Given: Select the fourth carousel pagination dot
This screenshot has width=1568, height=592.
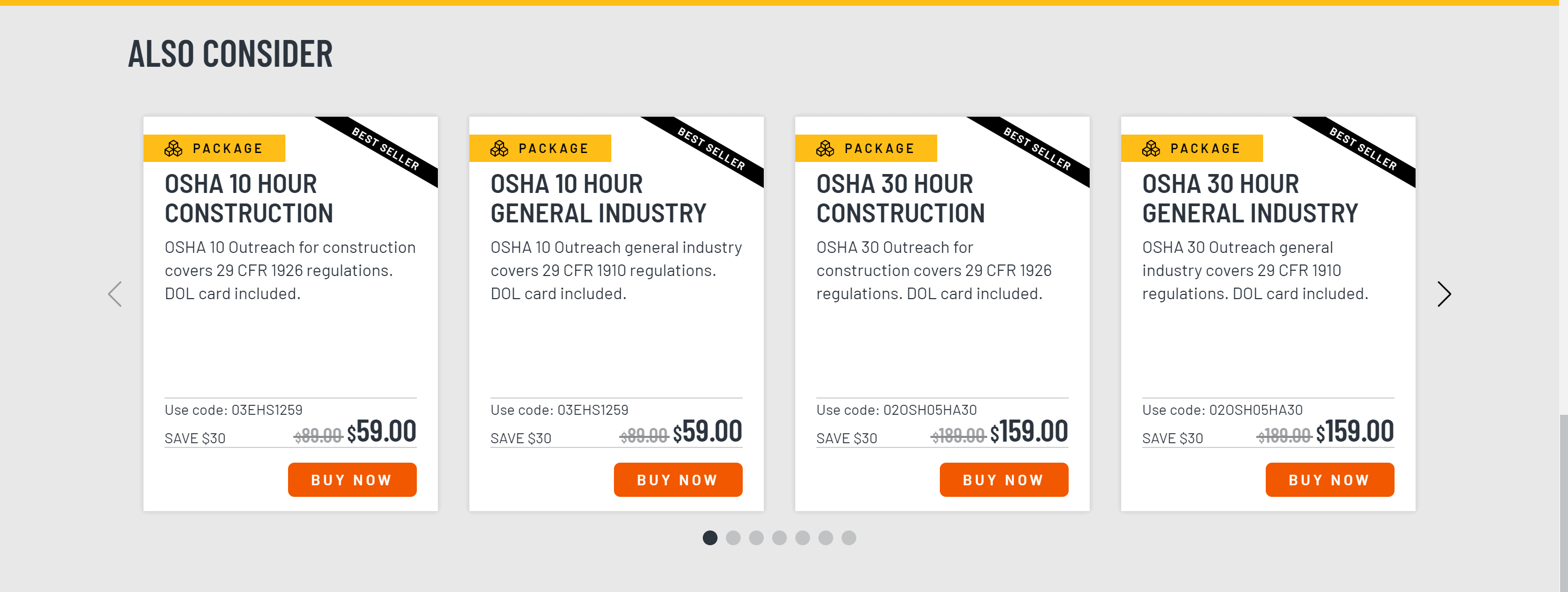Looking at the screenshot, I should (779, 538).
